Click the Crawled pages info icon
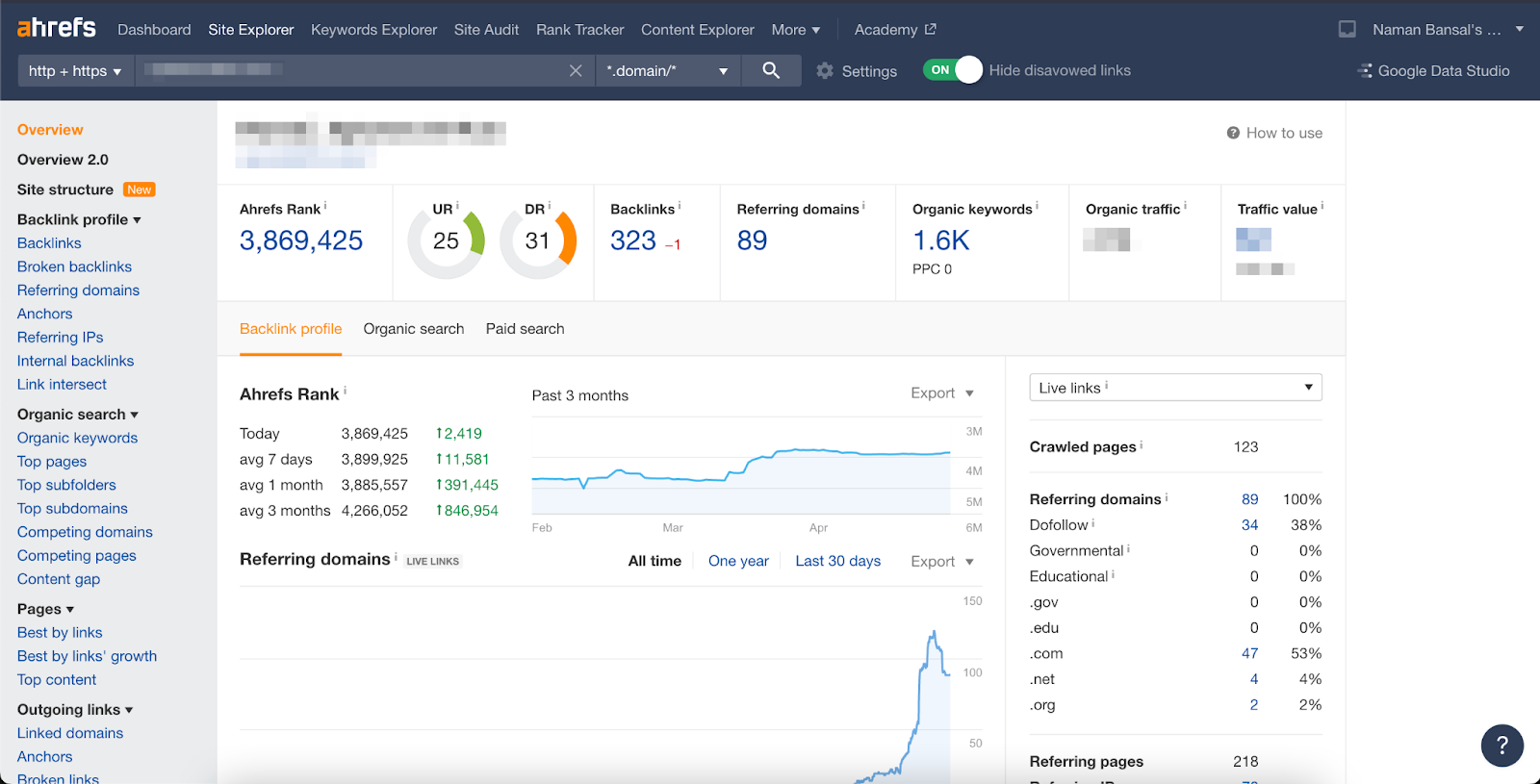Image resolution: width=1540 pixels, height=784 pixels. (x=1142, y=444)
